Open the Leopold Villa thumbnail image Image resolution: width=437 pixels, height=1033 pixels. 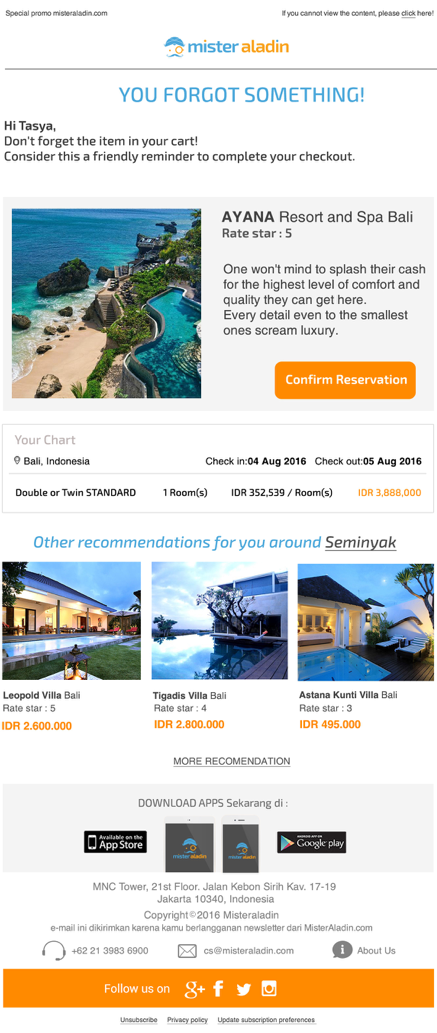71,621
